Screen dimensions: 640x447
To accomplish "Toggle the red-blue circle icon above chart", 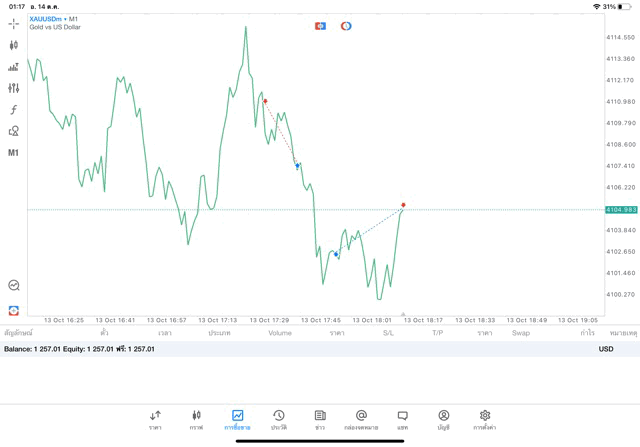I will (346, 26).
